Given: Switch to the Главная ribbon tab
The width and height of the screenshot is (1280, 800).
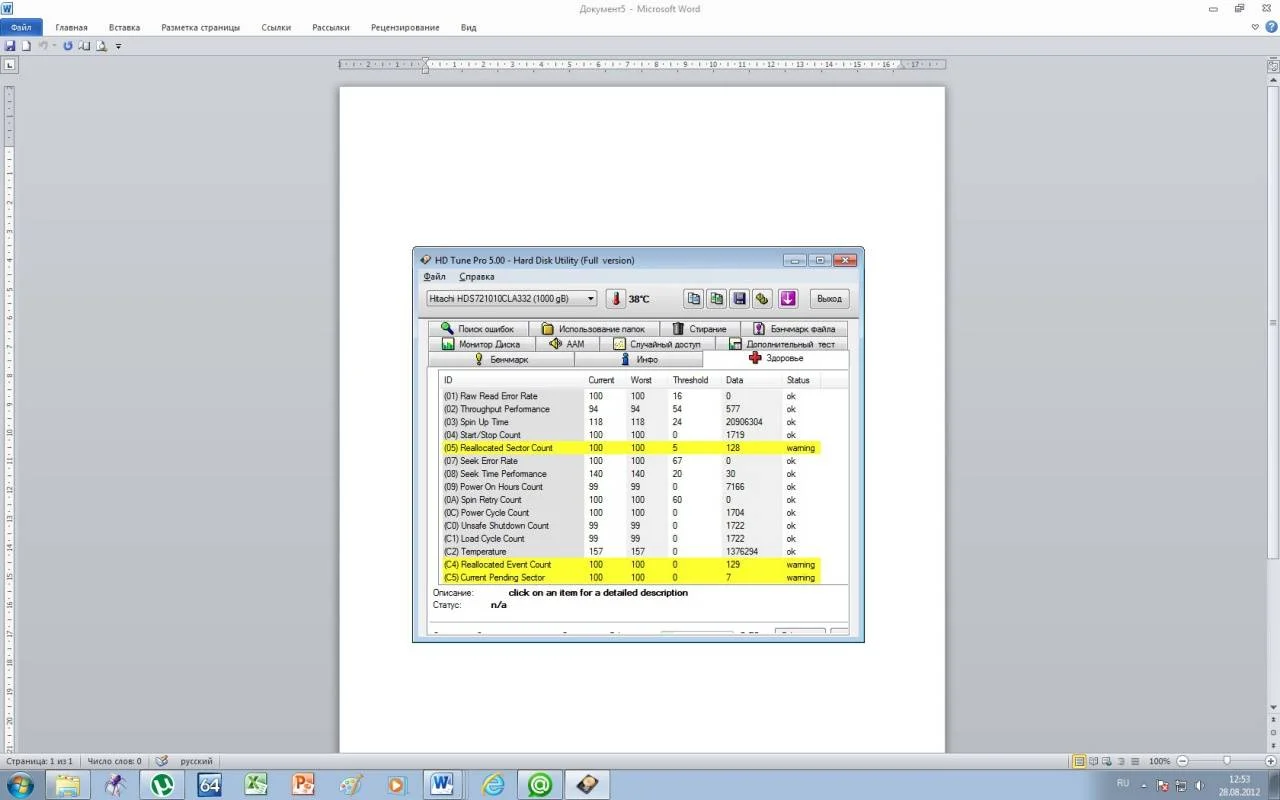Looking at the screenshot, I should click(71, 28).
